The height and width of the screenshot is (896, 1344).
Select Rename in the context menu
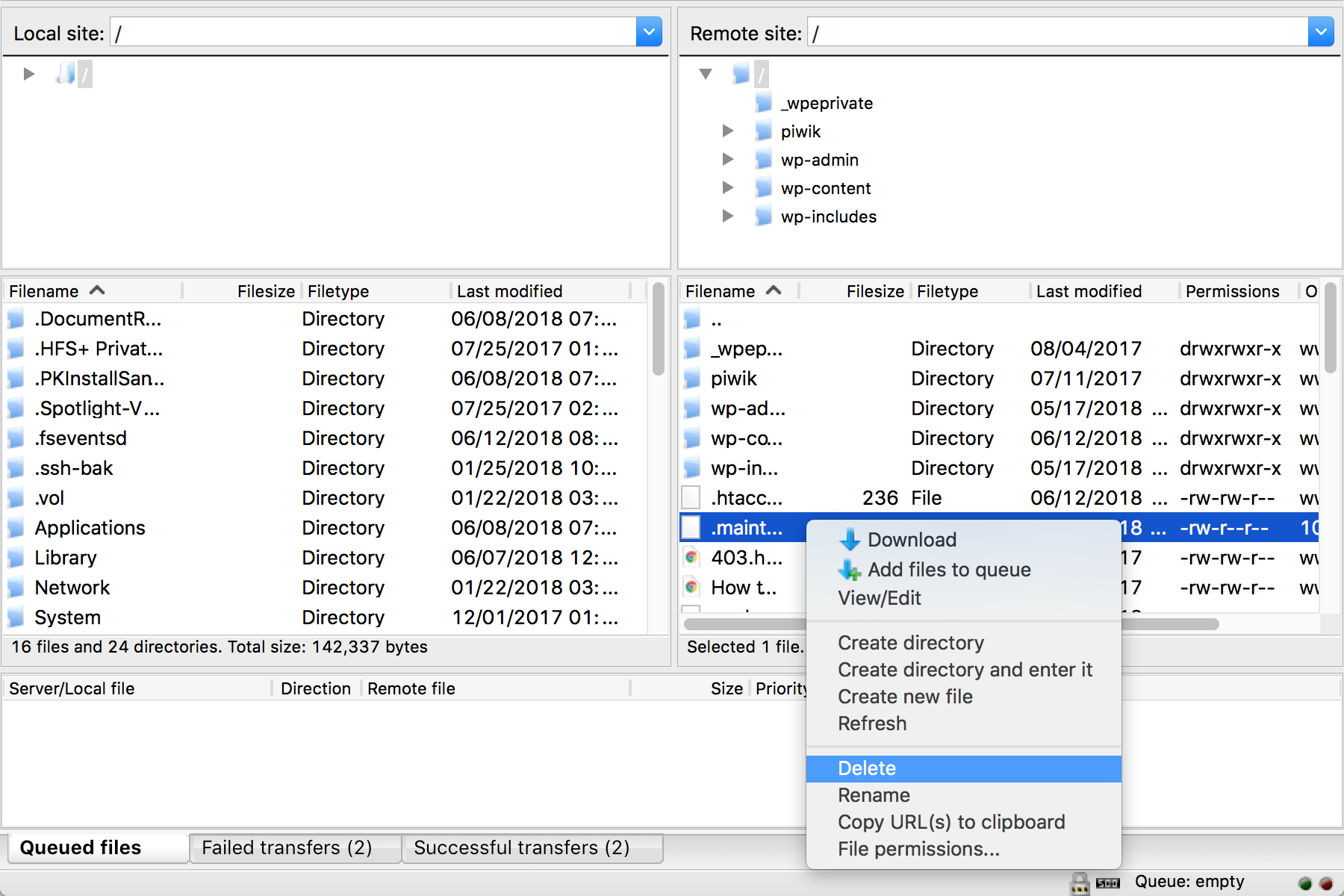(x=874, y=795)
